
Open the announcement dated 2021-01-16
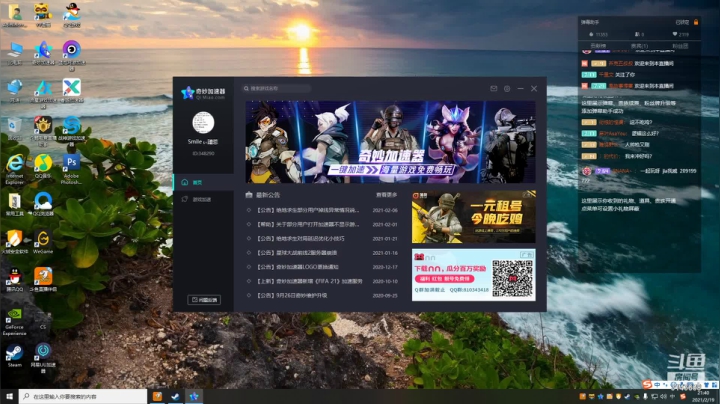pyautogui.click(x=321, y=253)
